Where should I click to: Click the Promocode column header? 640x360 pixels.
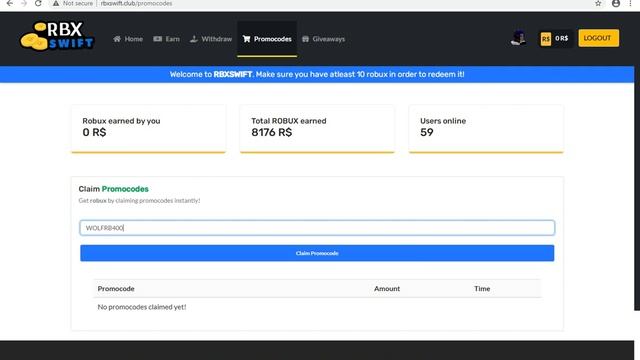click(116, 289)
